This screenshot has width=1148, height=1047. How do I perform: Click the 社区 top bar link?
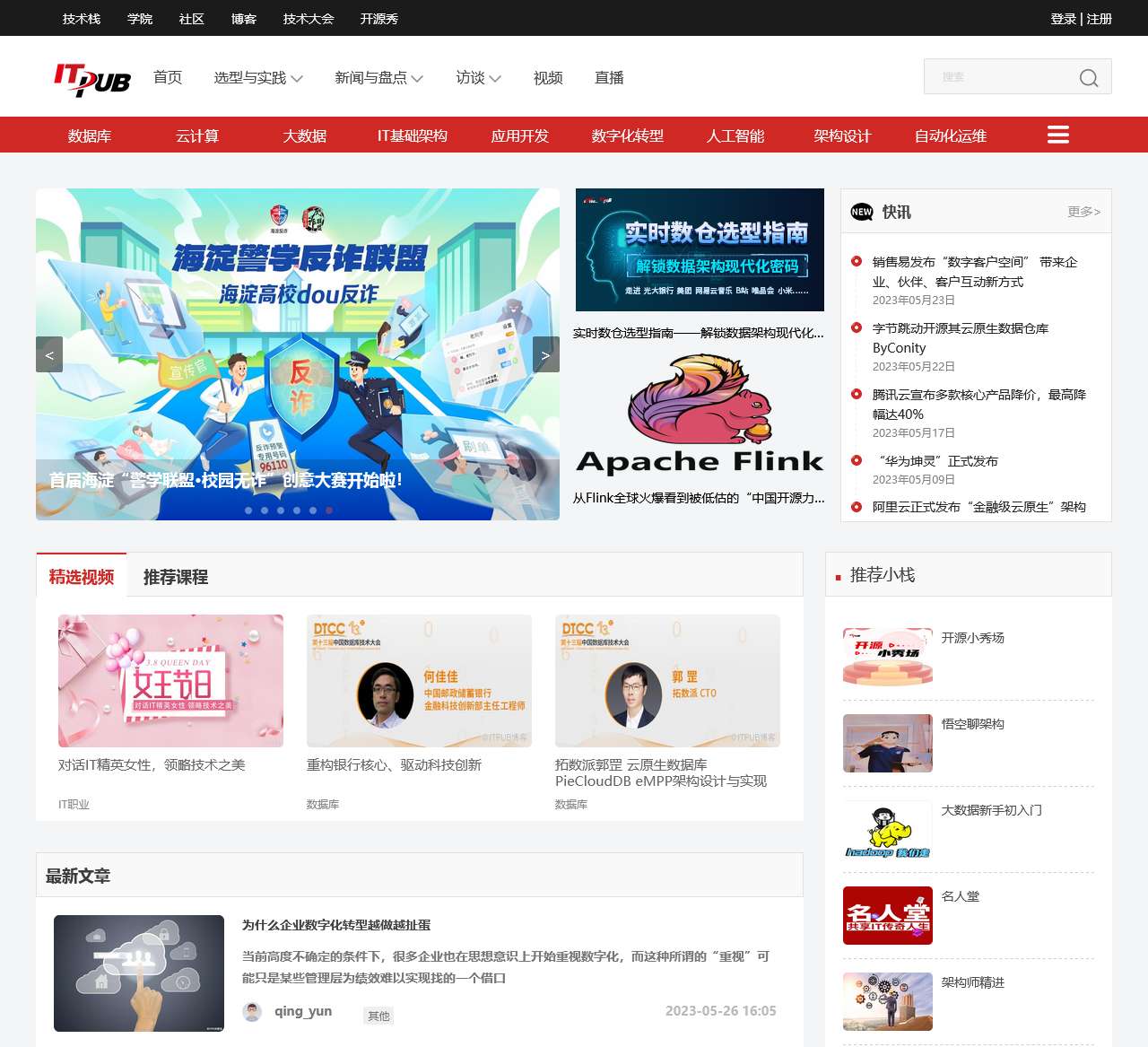pyautogui.click(x=192, y=19)
